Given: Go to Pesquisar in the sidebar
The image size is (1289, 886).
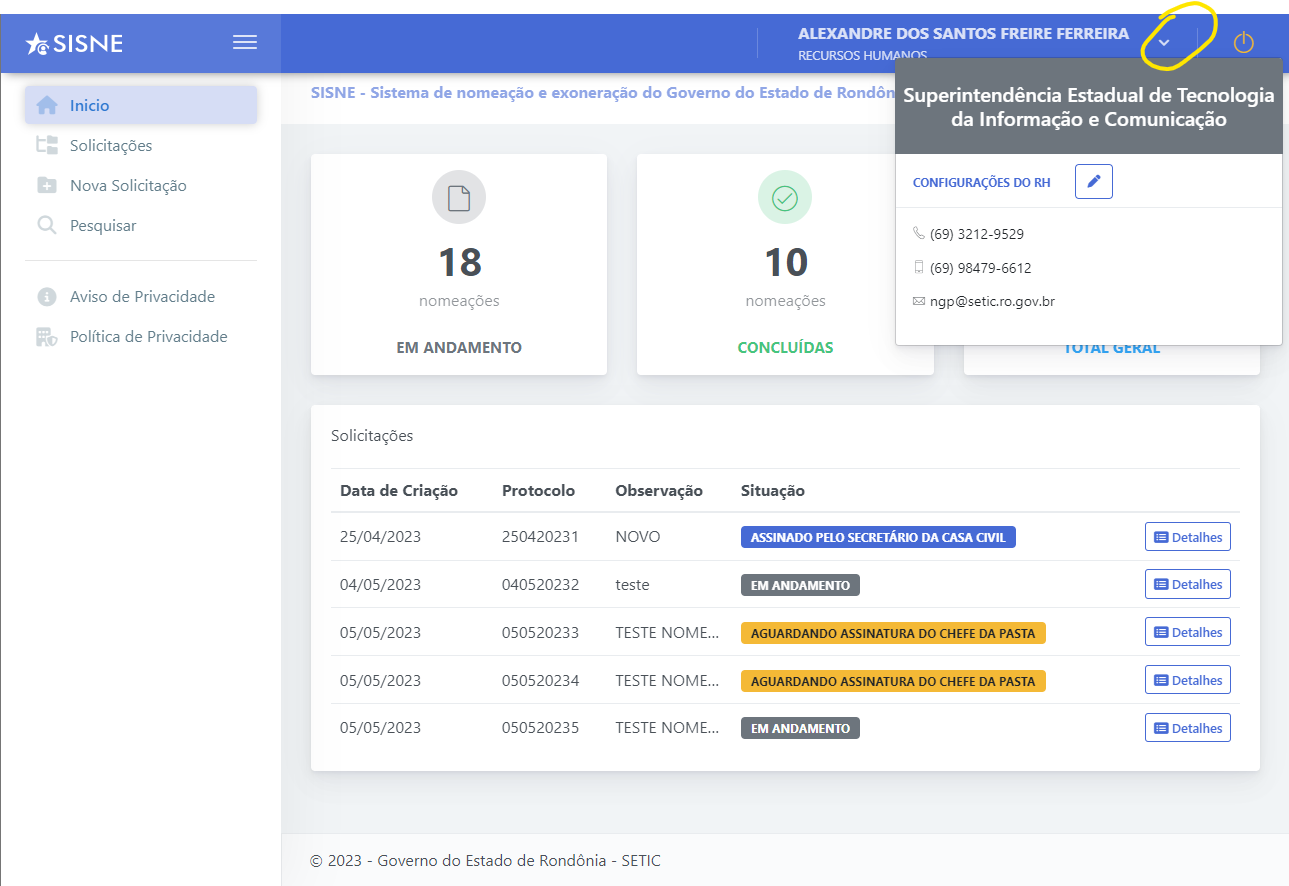Looking at the screenshot, I should tap(141, 225).
